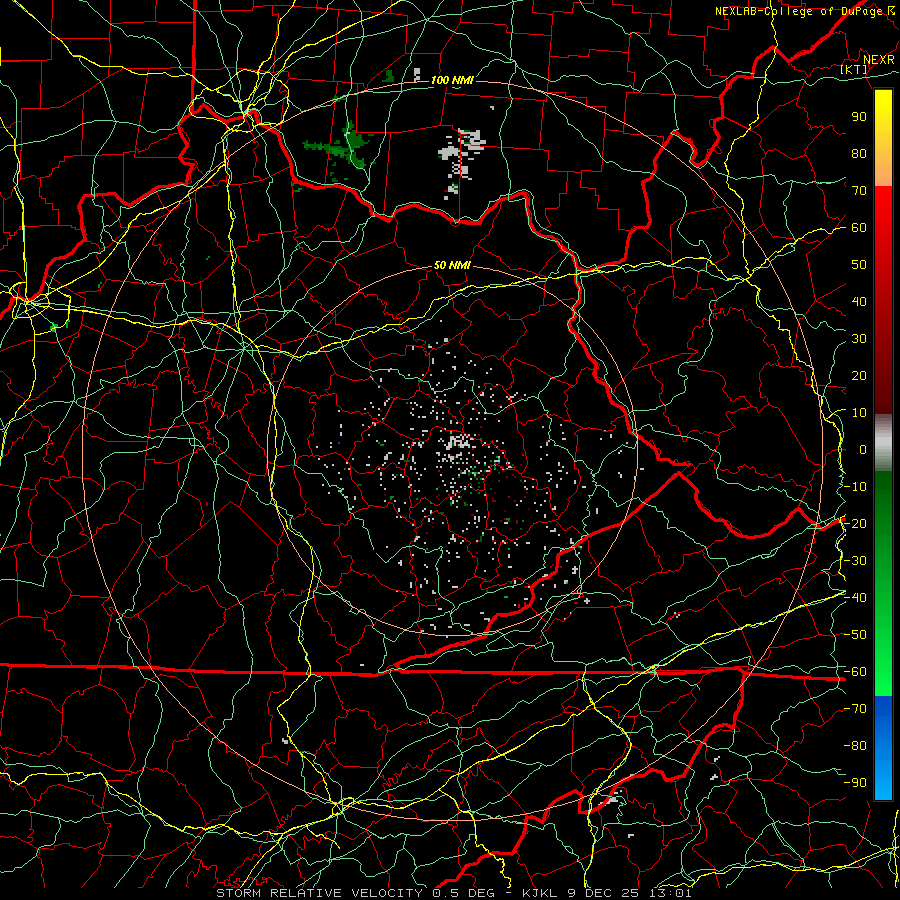Click the -30 knot scale label
Image resolution: width=900 pixels, height=900 pixels.
click(x=855, y=561)
